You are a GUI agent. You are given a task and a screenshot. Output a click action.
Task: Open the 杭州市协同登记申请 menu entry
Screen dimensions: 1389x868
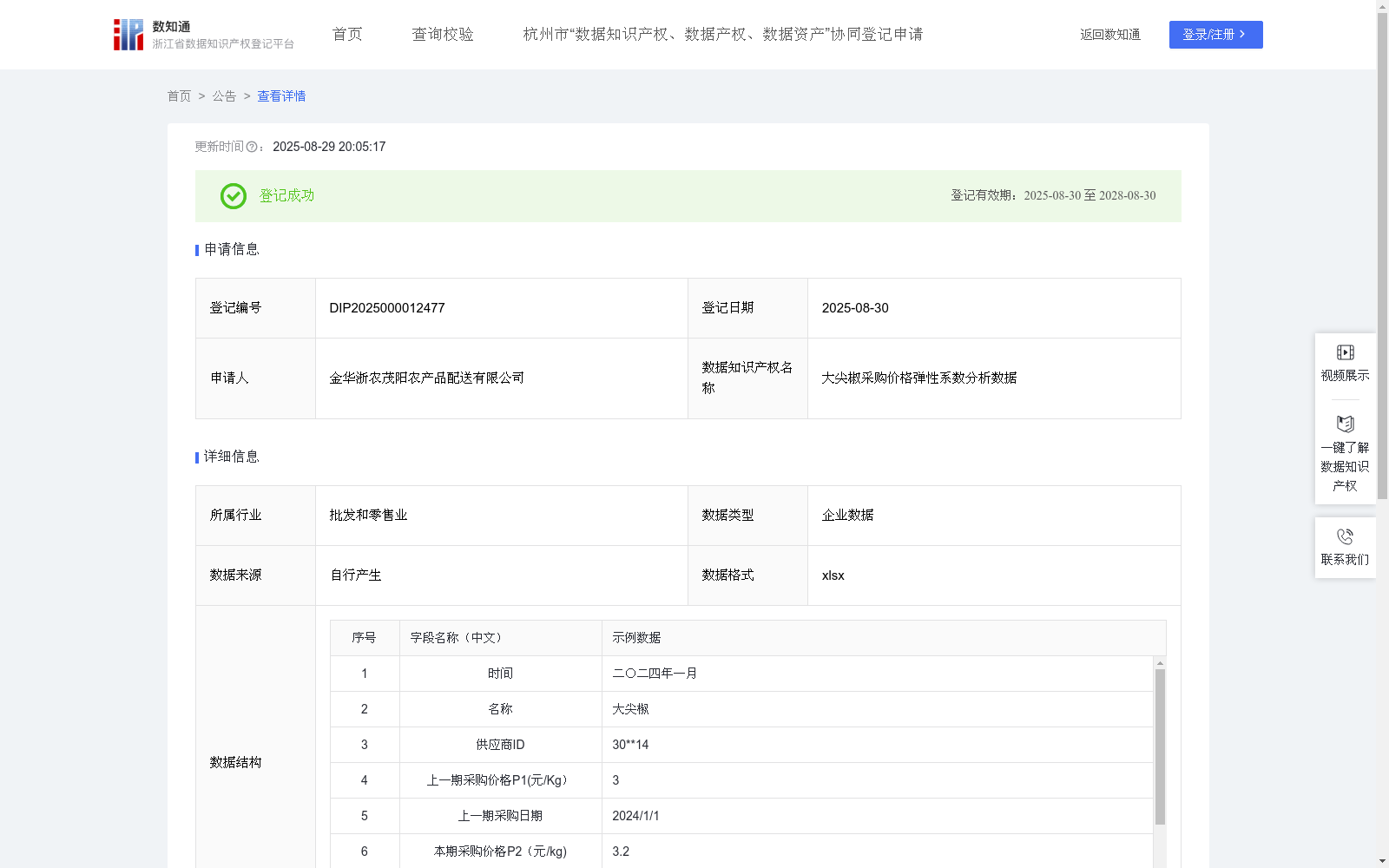click(x=721, y=35)
